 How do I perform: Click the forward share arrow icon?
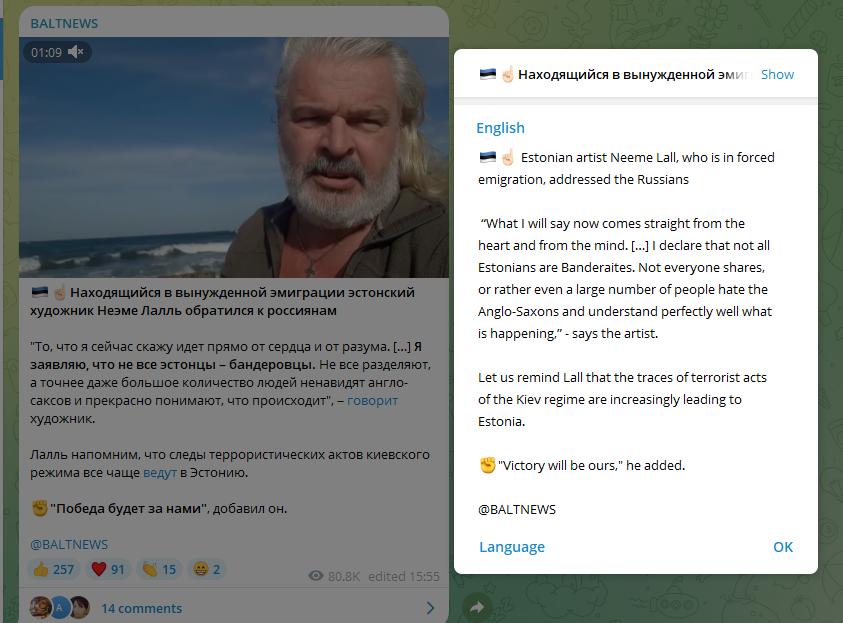(x=477, y=607)
